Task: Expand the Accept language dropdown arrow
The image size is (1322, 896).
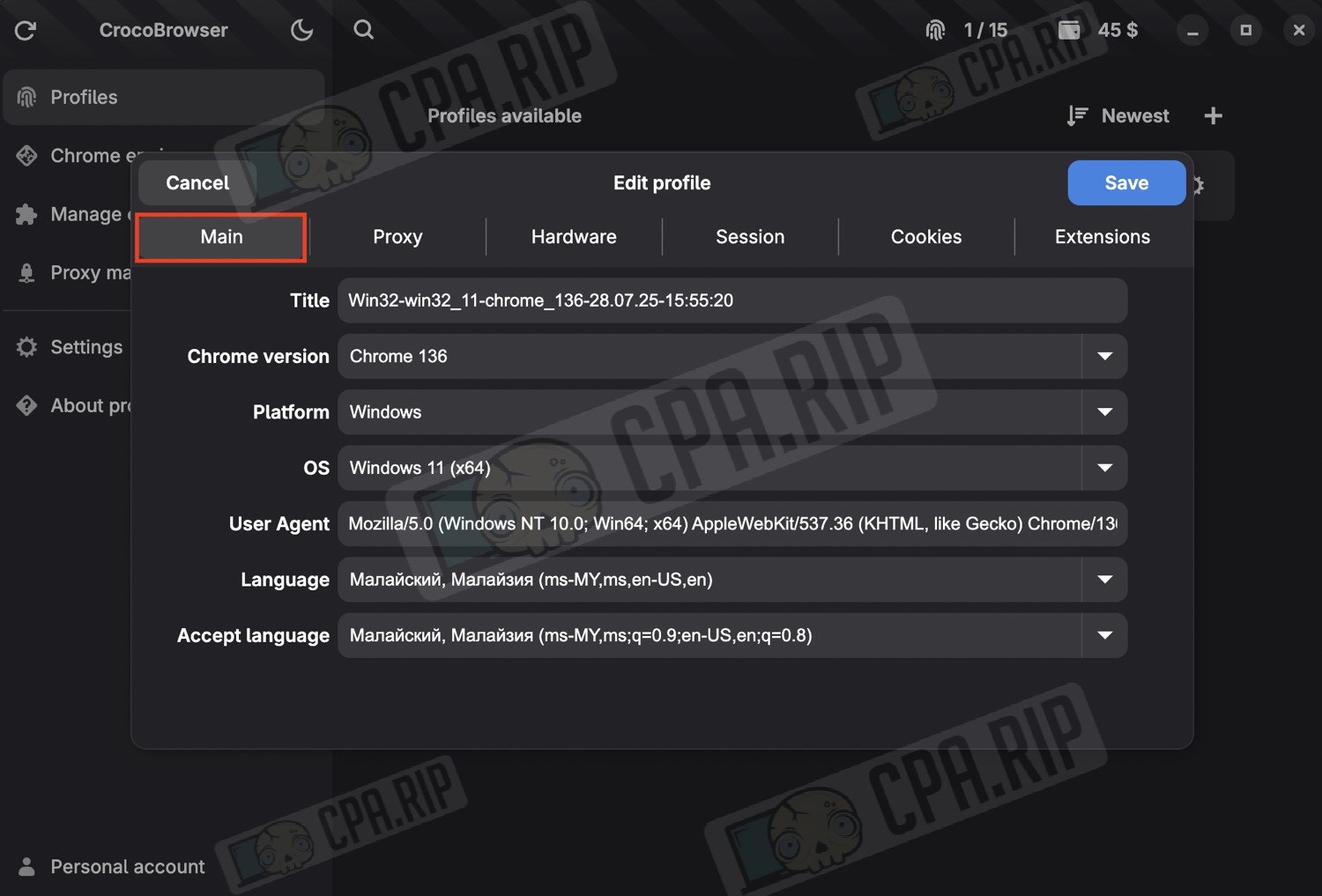Action: coord(1104,635)
